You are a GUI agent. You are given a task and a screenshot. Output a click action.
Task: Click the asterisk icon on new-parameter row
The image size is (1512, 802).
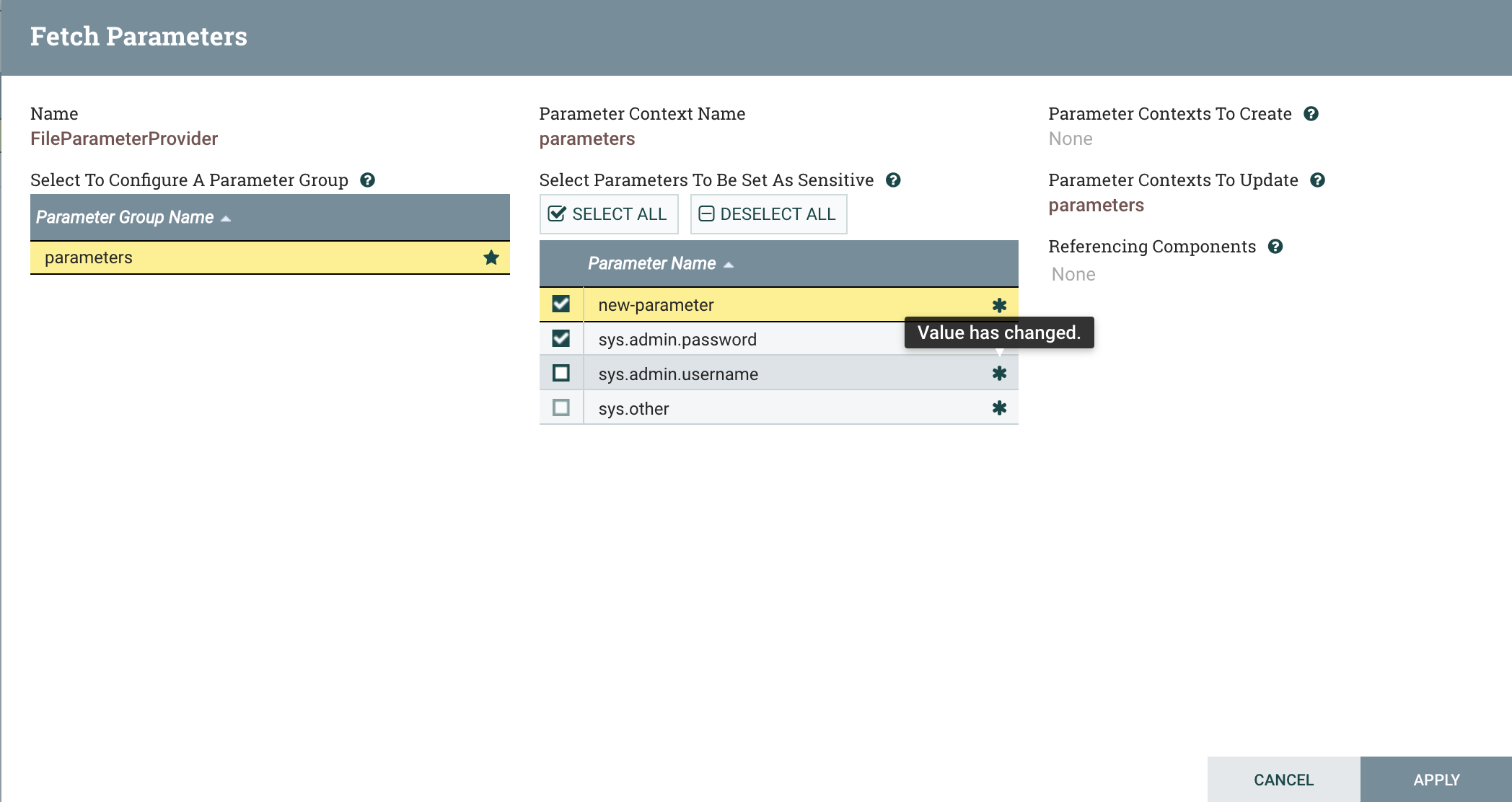click(x=999, y=305)
